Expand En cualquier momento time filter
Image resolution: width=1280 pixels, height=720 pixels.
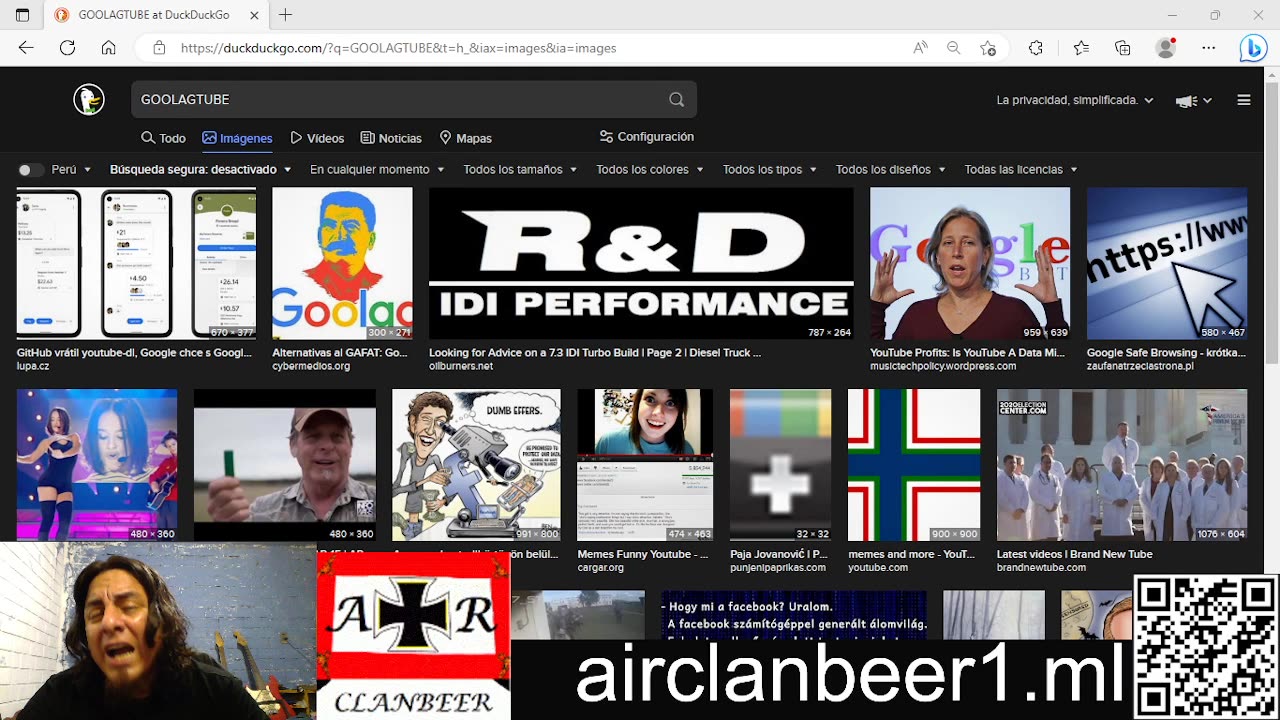pyautogui.click(x=377, y=170)
